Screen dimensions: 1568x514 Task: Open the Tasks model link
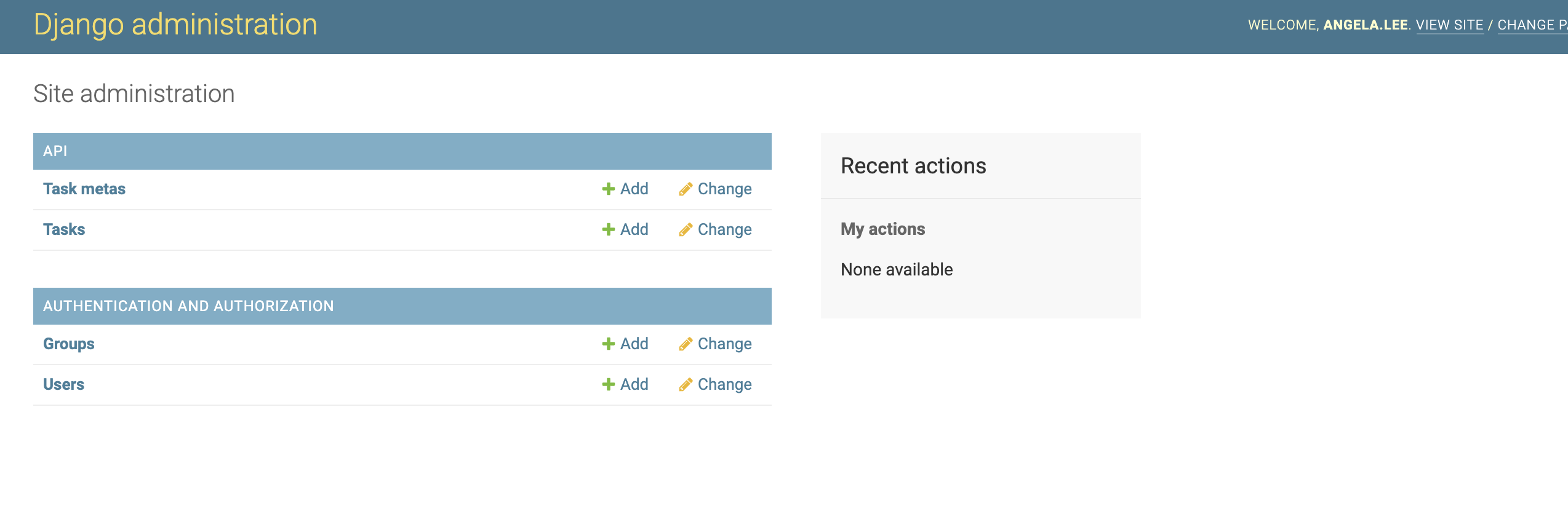click(64, 229)
